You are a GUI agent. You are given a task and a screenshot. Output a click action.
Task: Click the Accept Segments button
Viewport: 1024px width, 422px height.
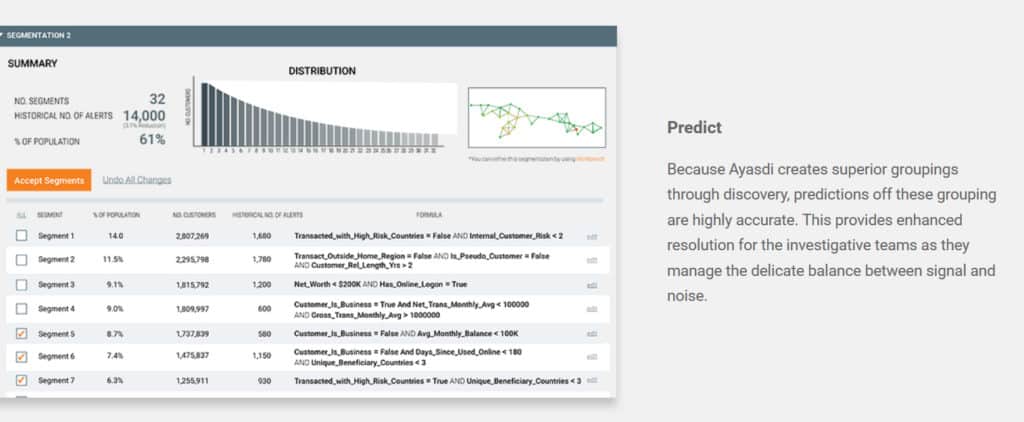point(49,180)
